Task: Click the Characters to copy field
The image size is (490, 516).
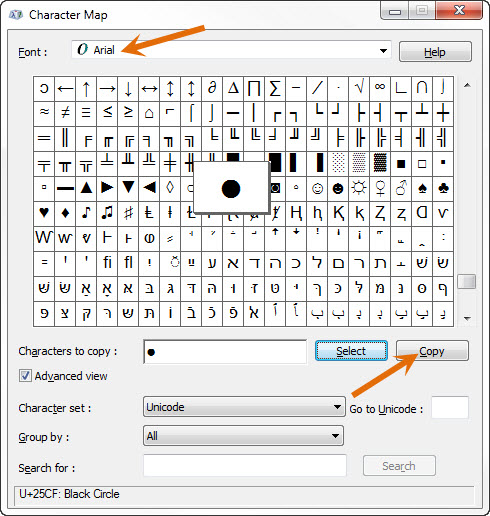Action: point(225,352)
